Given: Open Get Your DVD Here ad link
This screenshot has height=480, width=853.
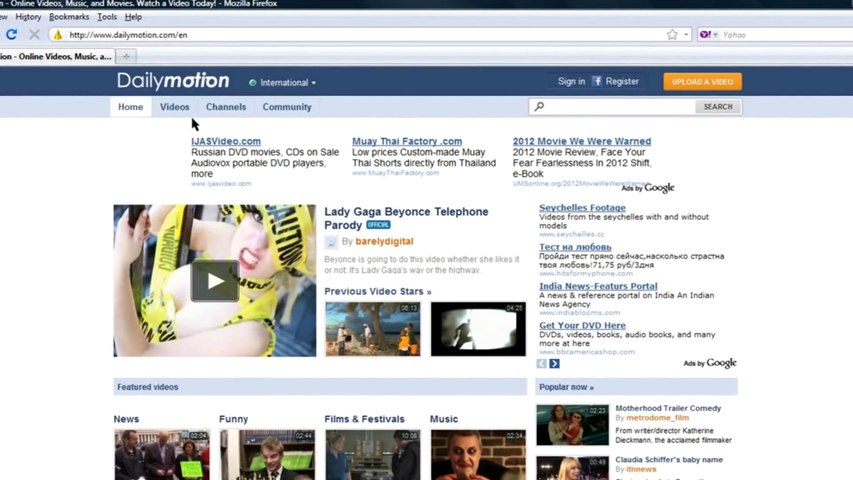Looking at the screenshot, I should (x=582, y=325).
